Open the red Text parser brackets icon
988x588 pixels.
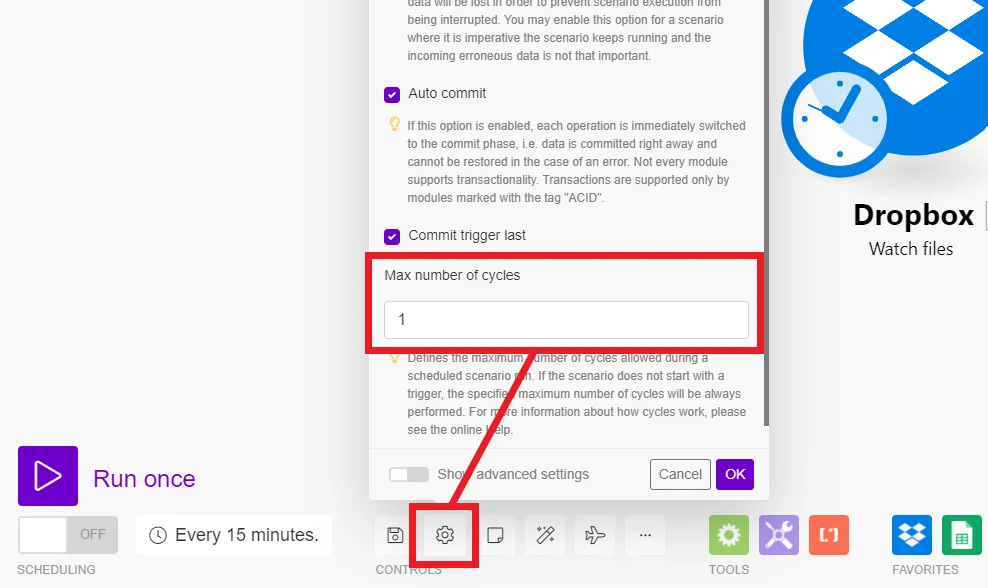pyautogui.click(x=829, y=535)
